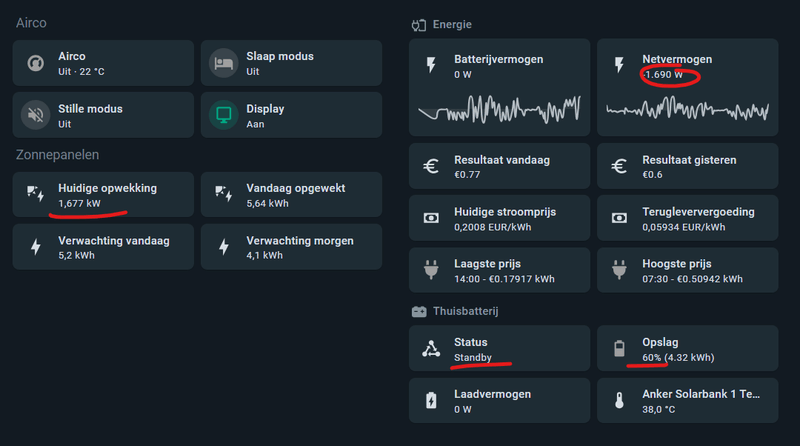Click the Batterijvermogen flash icon
The width and height of the screenshot is (800, 446).
point(431,65)
